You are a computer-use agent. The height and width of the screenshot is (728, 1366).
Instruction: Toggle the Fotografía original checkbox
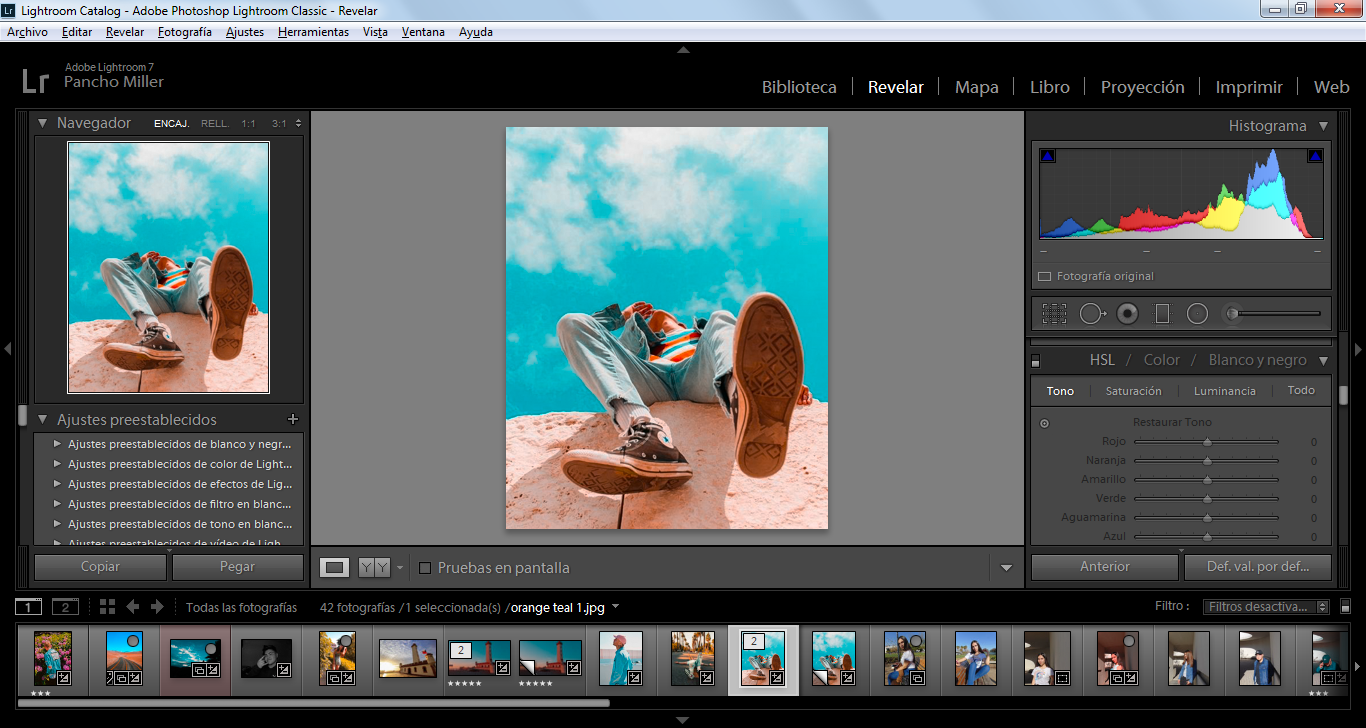1044,277
